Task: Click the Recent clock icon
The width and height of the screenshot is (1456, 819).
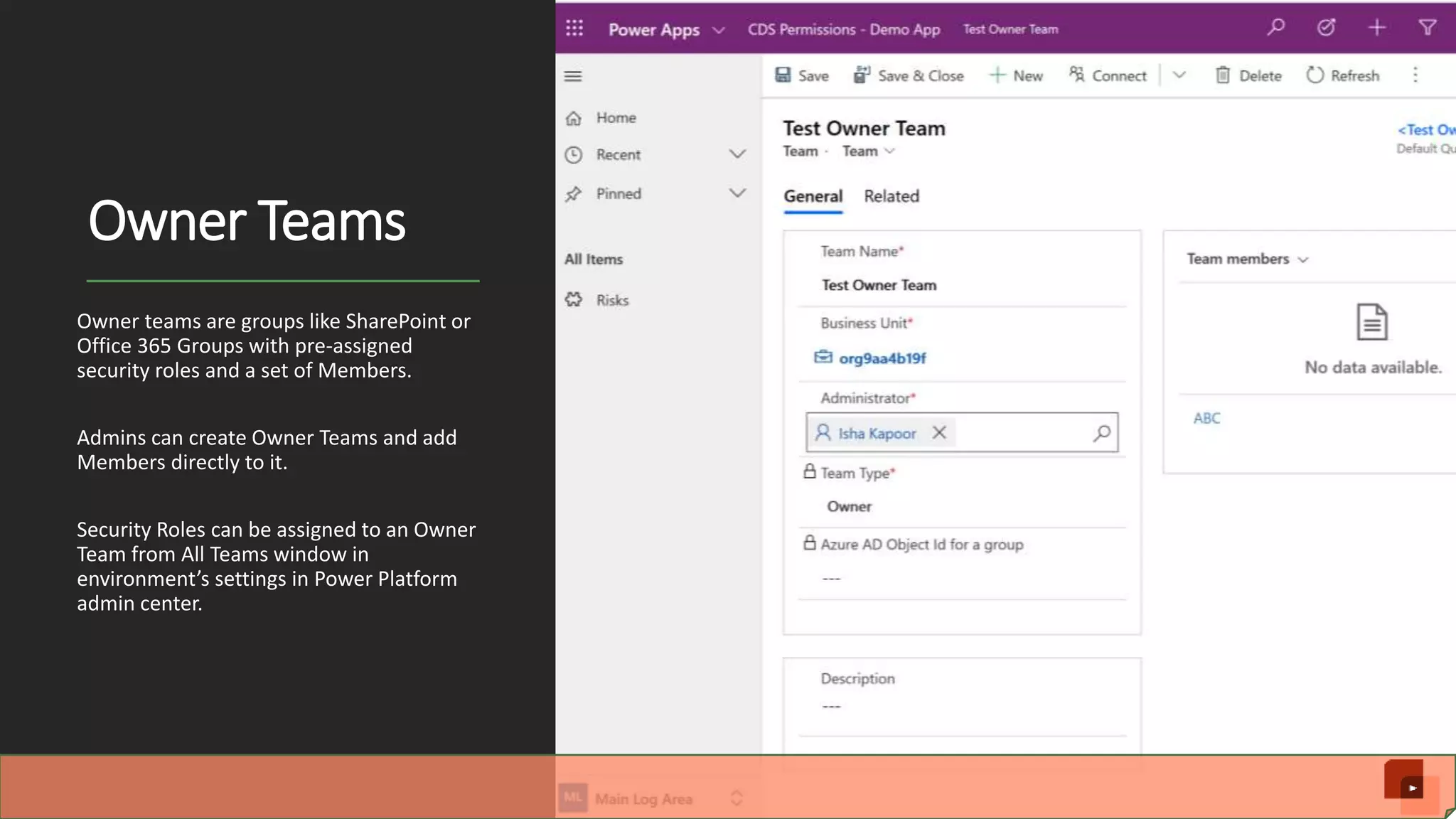Action: click(573, 154)
